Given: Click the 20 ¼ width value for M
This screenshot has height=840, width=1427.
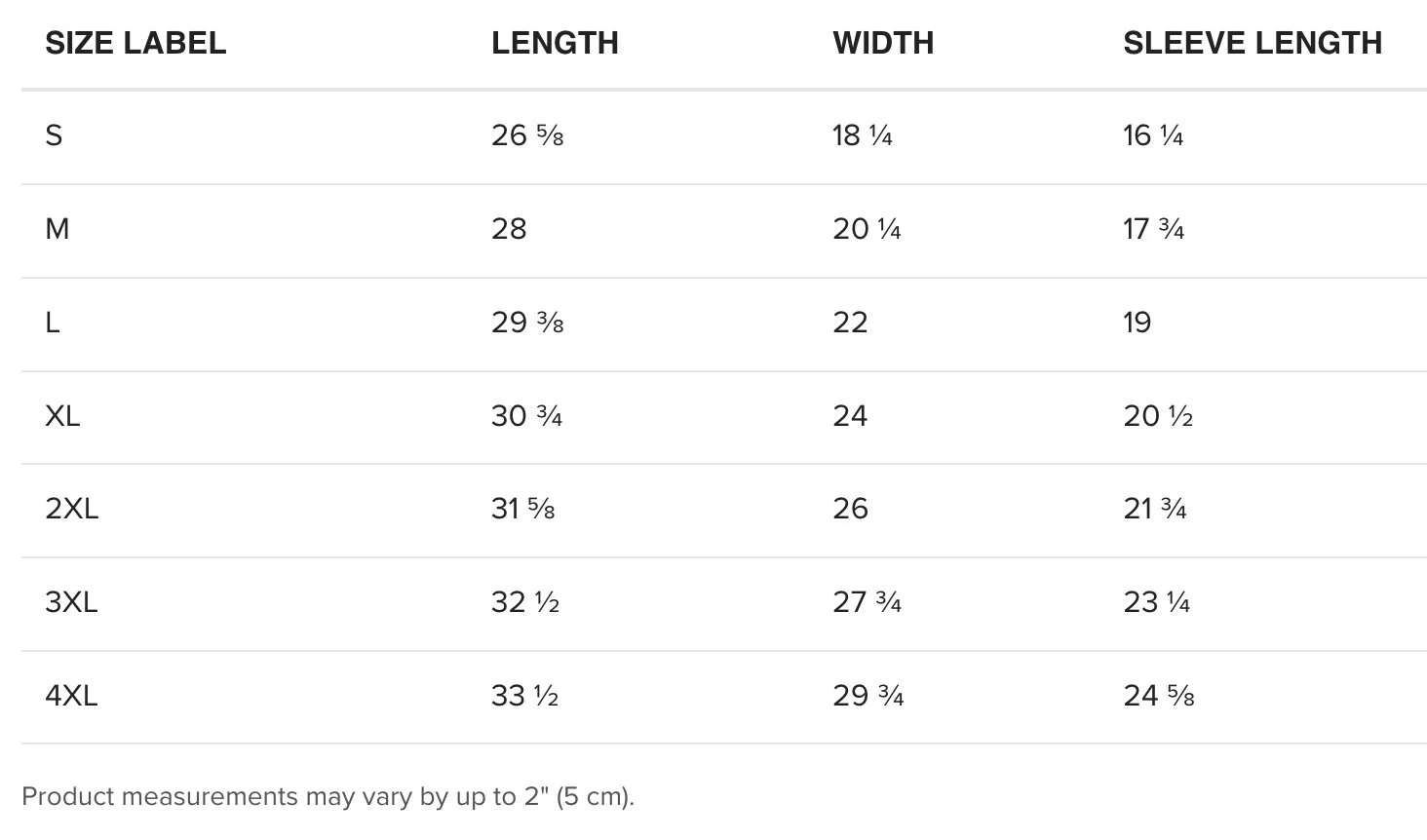Looking at the screenshot, I should pos(867,229).
